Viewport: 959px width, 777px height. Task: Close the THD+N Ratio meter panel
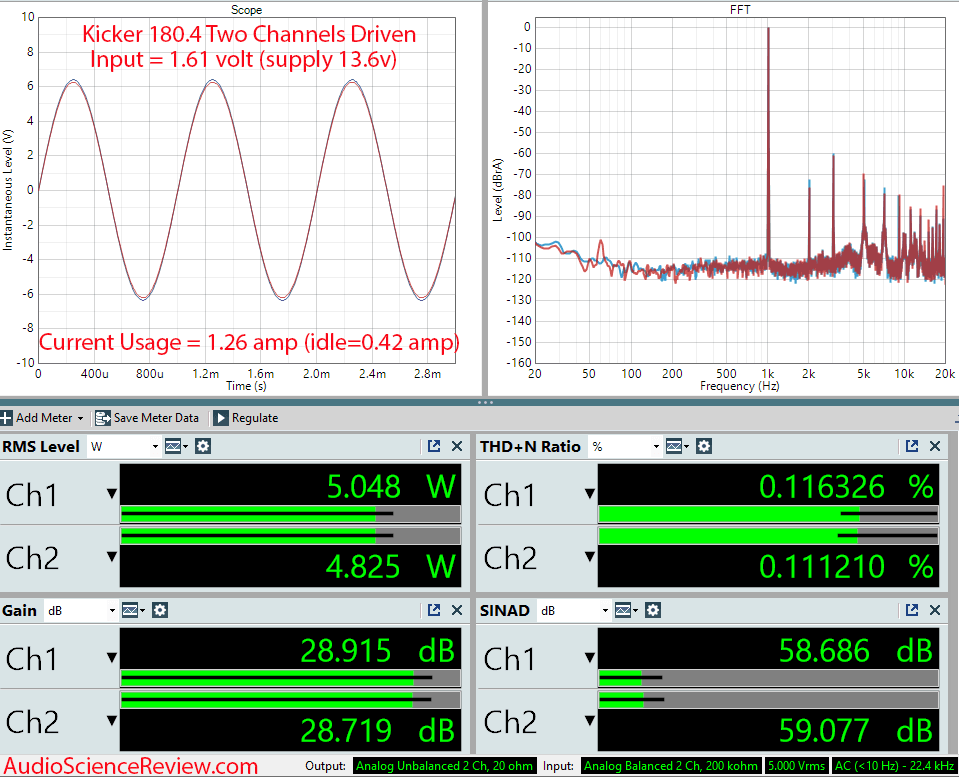[x=935, y=446]
